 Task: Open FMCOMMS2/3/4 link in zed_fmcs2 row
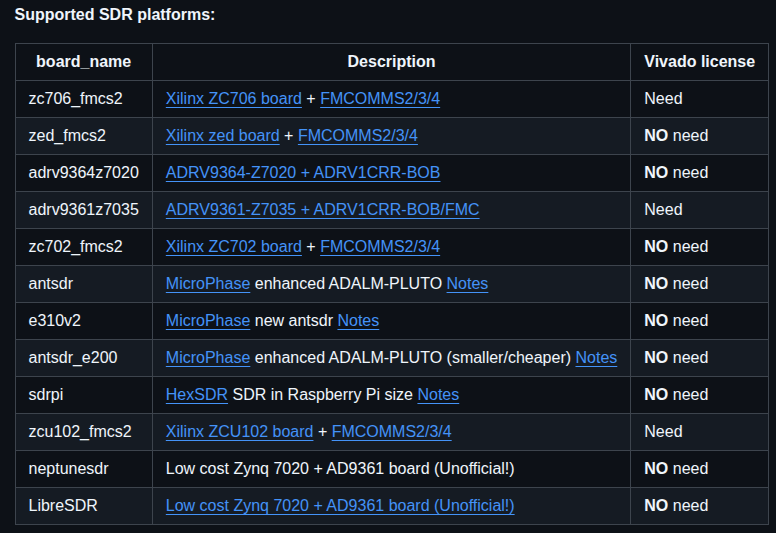click(358, 136)
